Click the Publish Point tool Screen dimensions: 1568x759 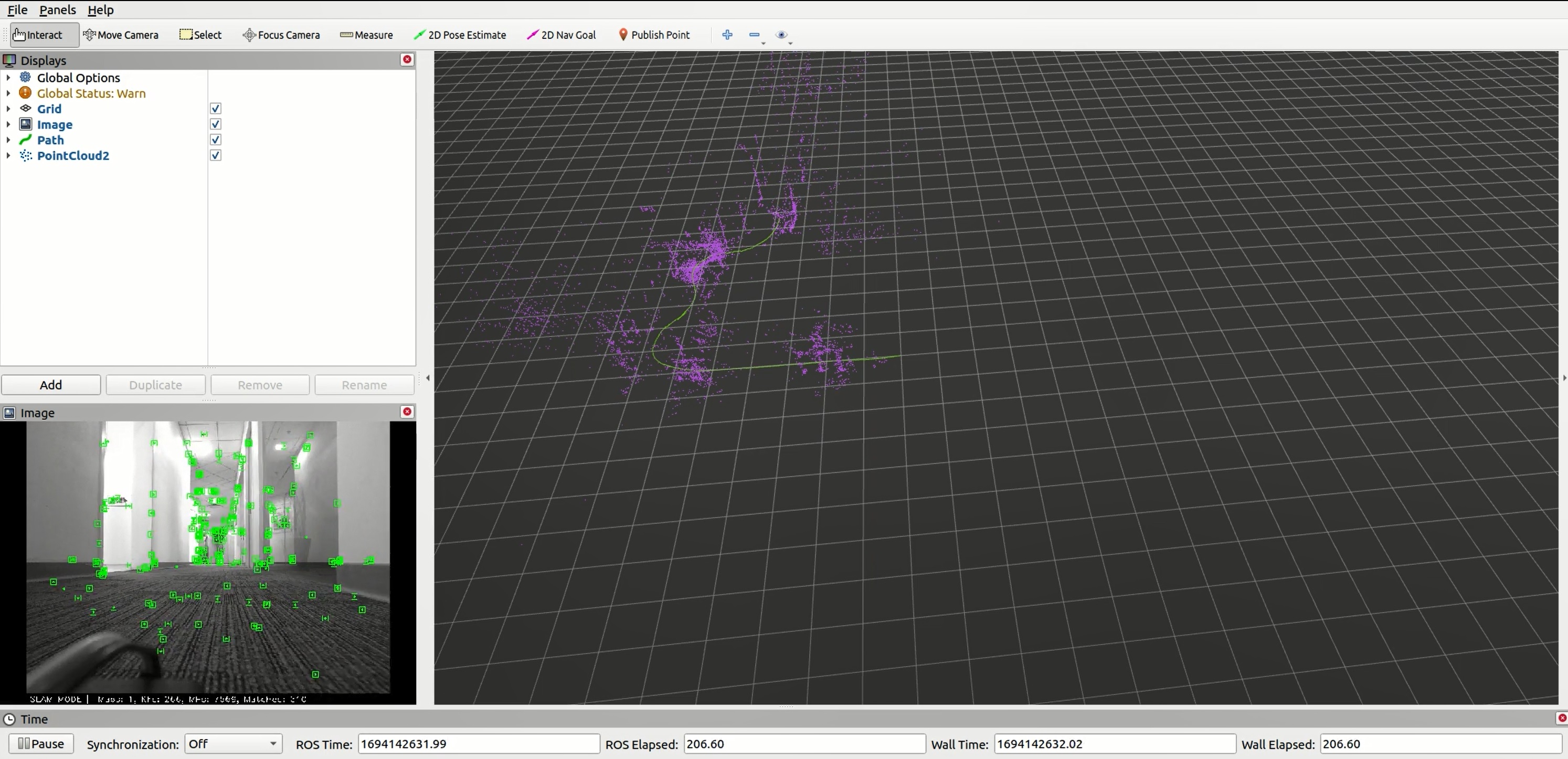point(654,35)
